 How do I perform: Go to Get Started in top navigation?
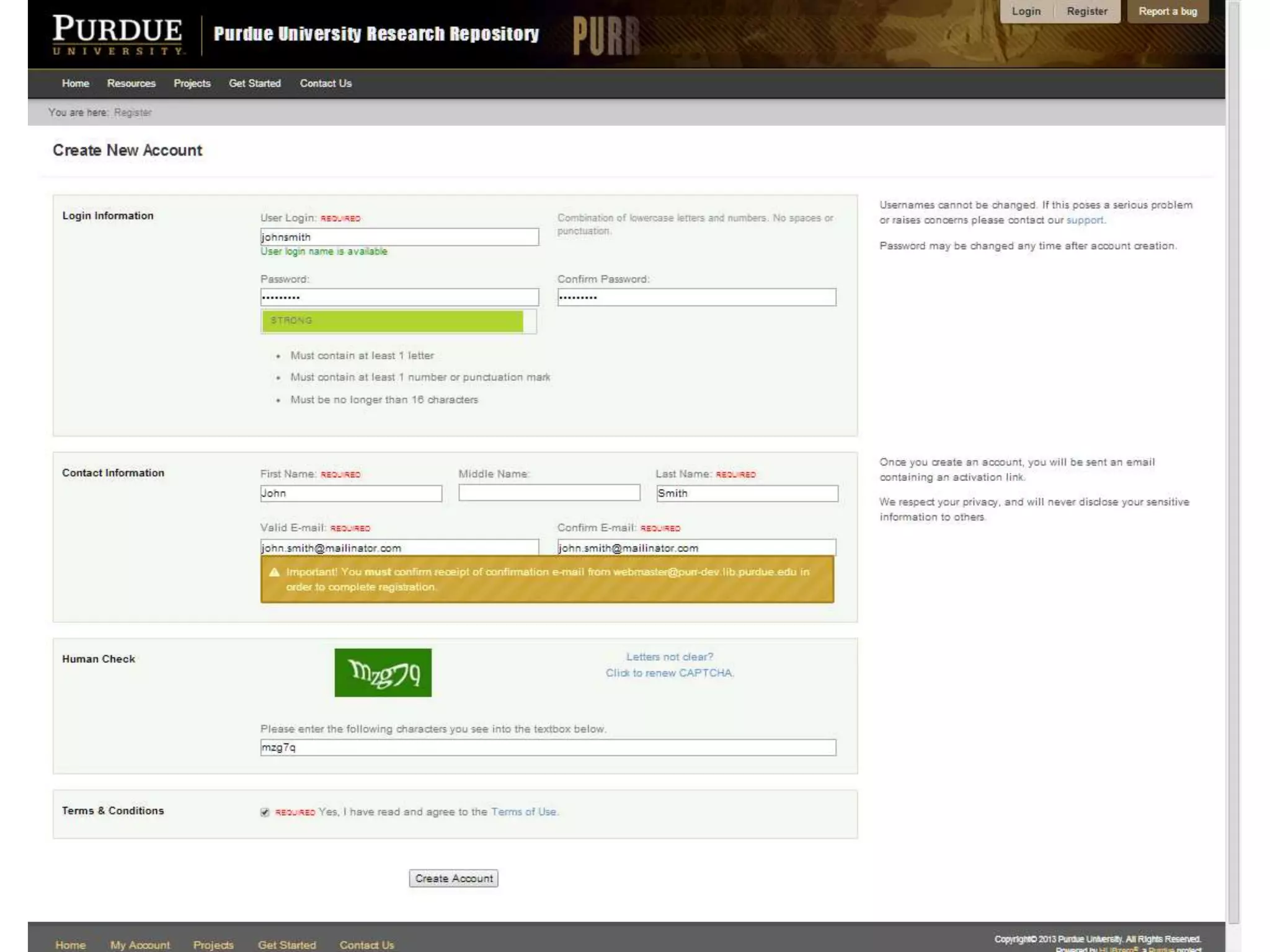click(x=254, y=83)
